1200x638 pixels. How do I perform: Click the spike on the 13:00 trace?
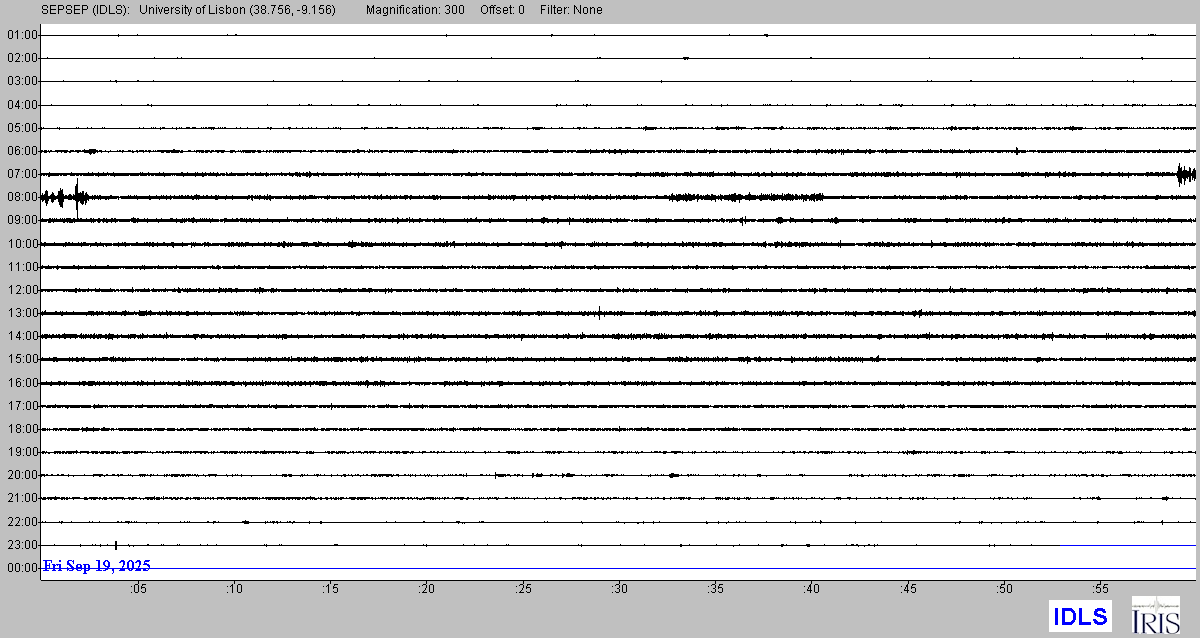pyautogui.click(x=599, y=313)
